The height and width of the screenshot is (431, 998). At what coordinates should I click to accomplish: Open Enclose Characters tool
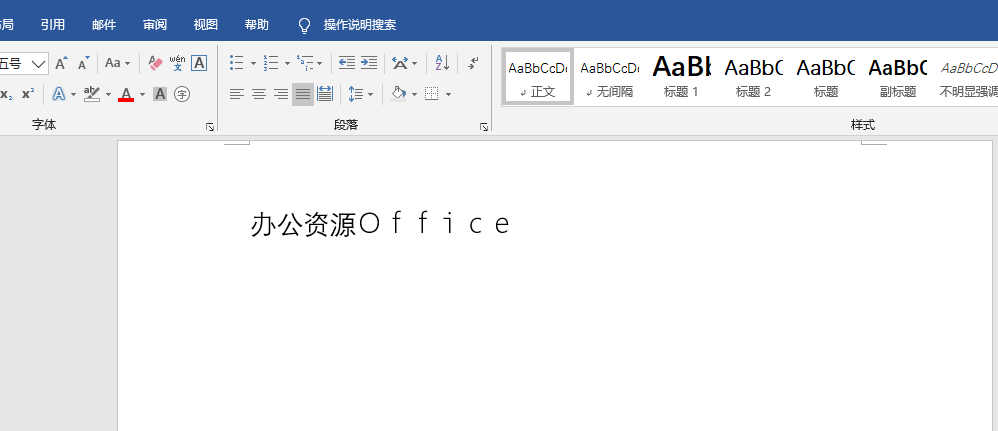point(182,94)
